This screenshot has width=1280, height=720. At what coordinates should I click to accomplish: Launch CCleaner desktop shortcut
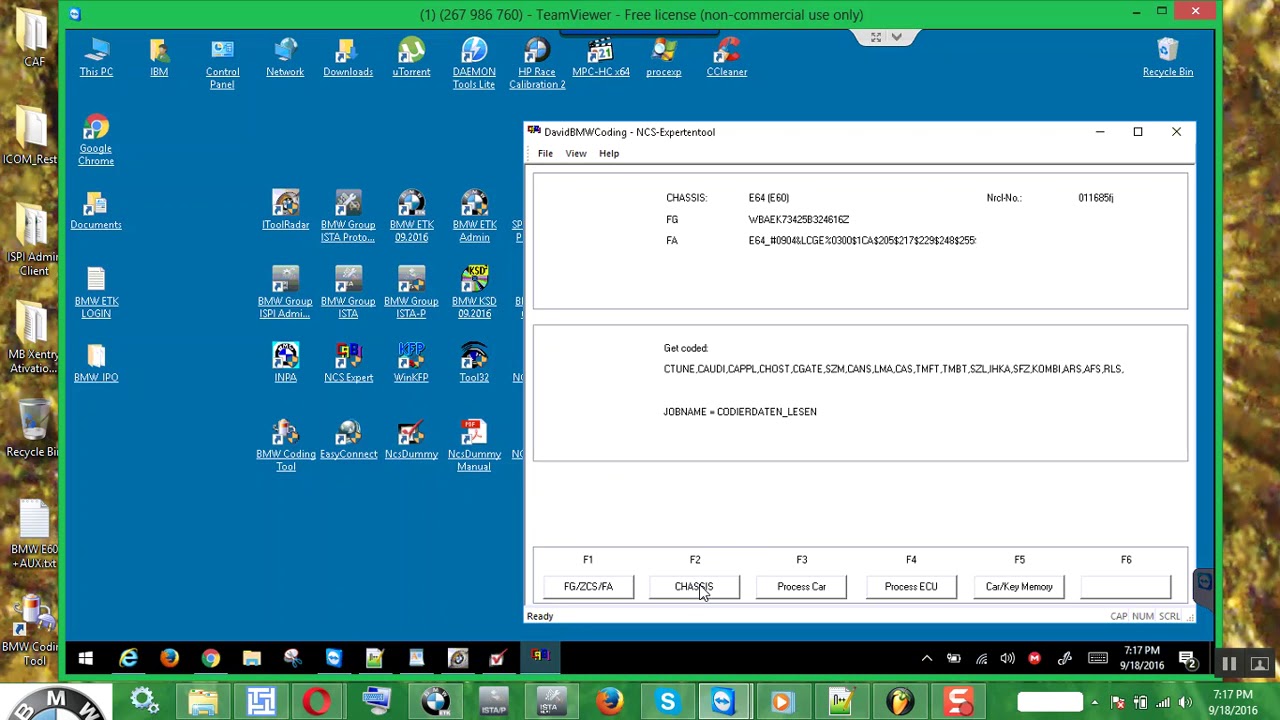tap(727, 58)
